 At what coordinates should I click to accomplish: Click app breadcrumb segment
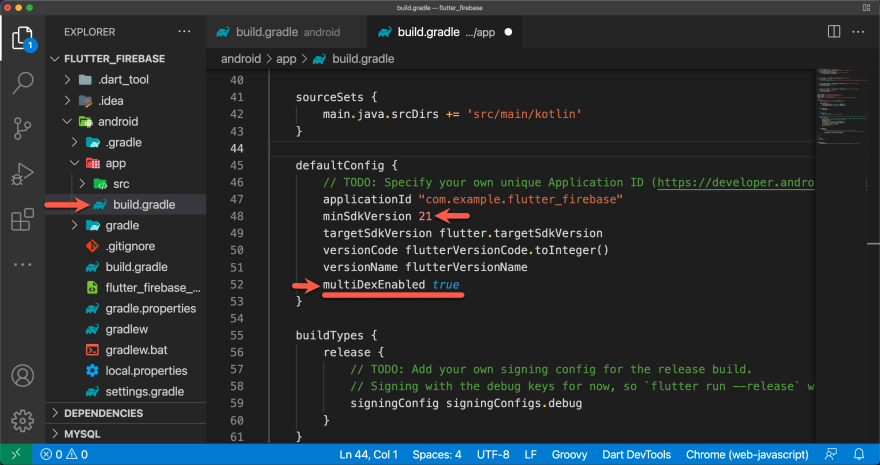pyautogui.click(x=286, y=59)
